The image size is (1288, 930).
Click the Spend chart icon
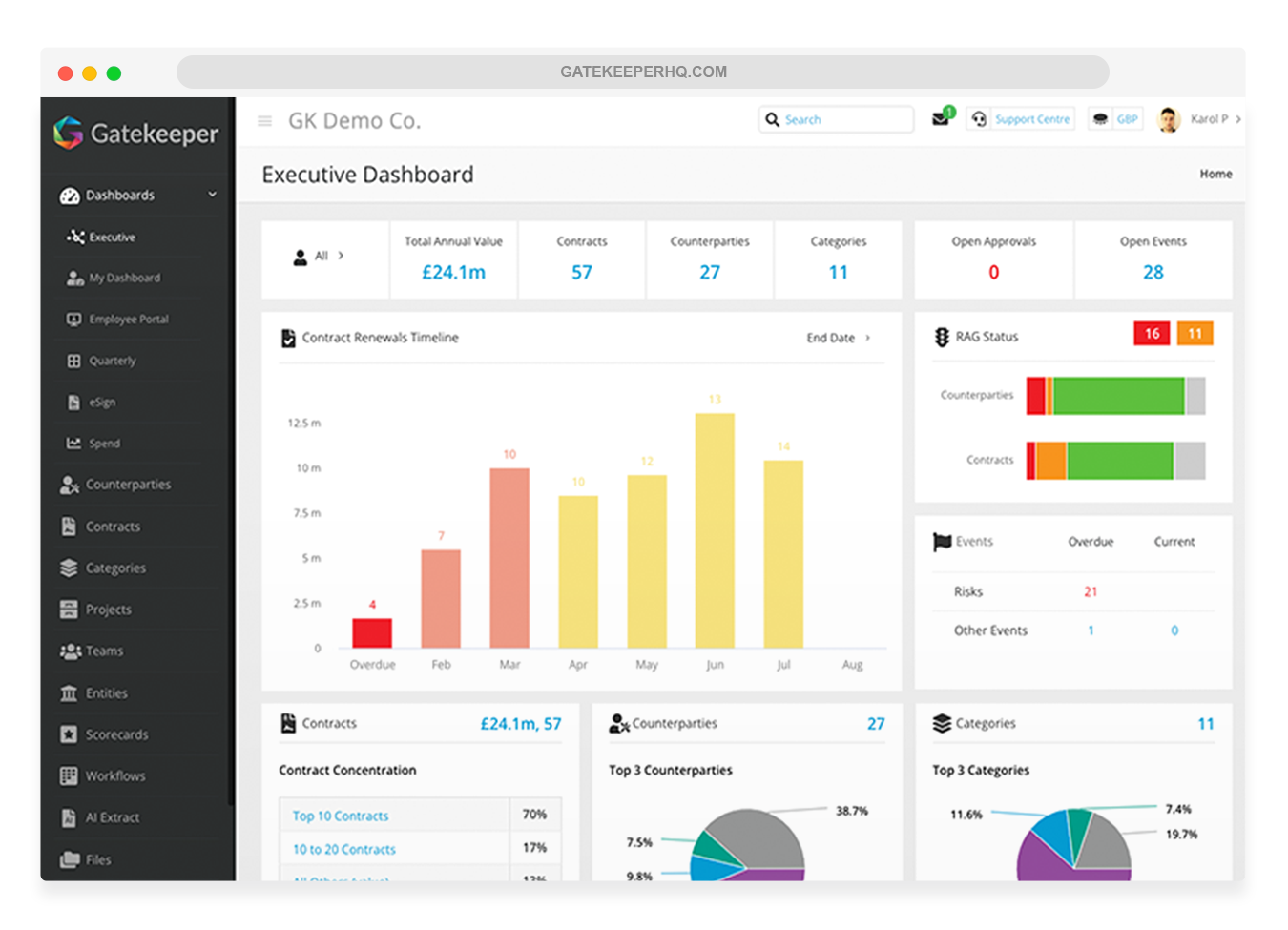coord(73,444)
